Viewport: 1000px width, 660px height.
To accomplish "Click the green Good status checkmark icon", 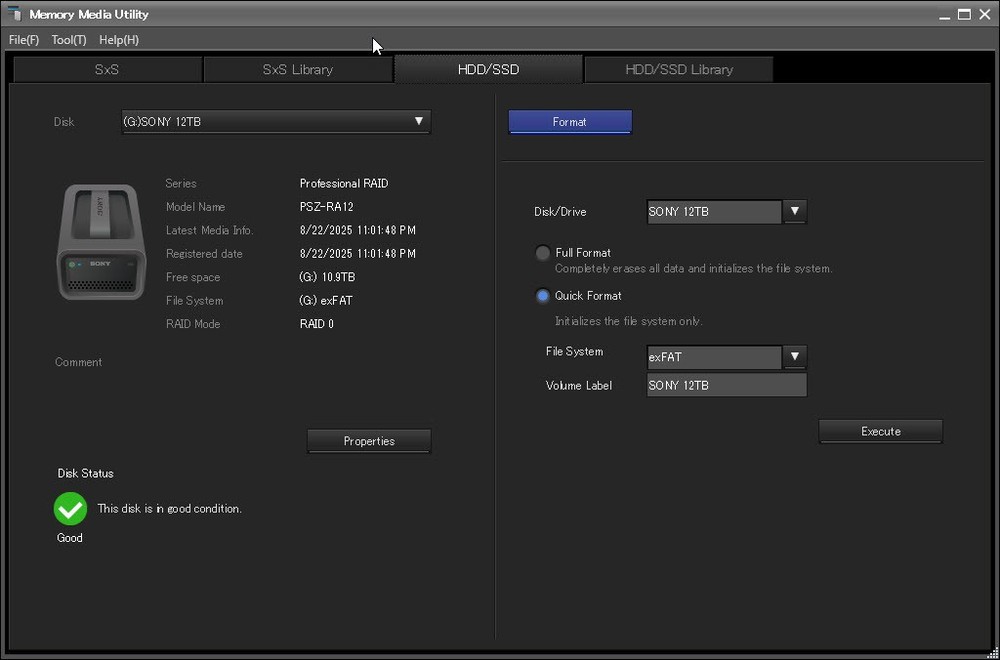I will (x=70, y=509).
